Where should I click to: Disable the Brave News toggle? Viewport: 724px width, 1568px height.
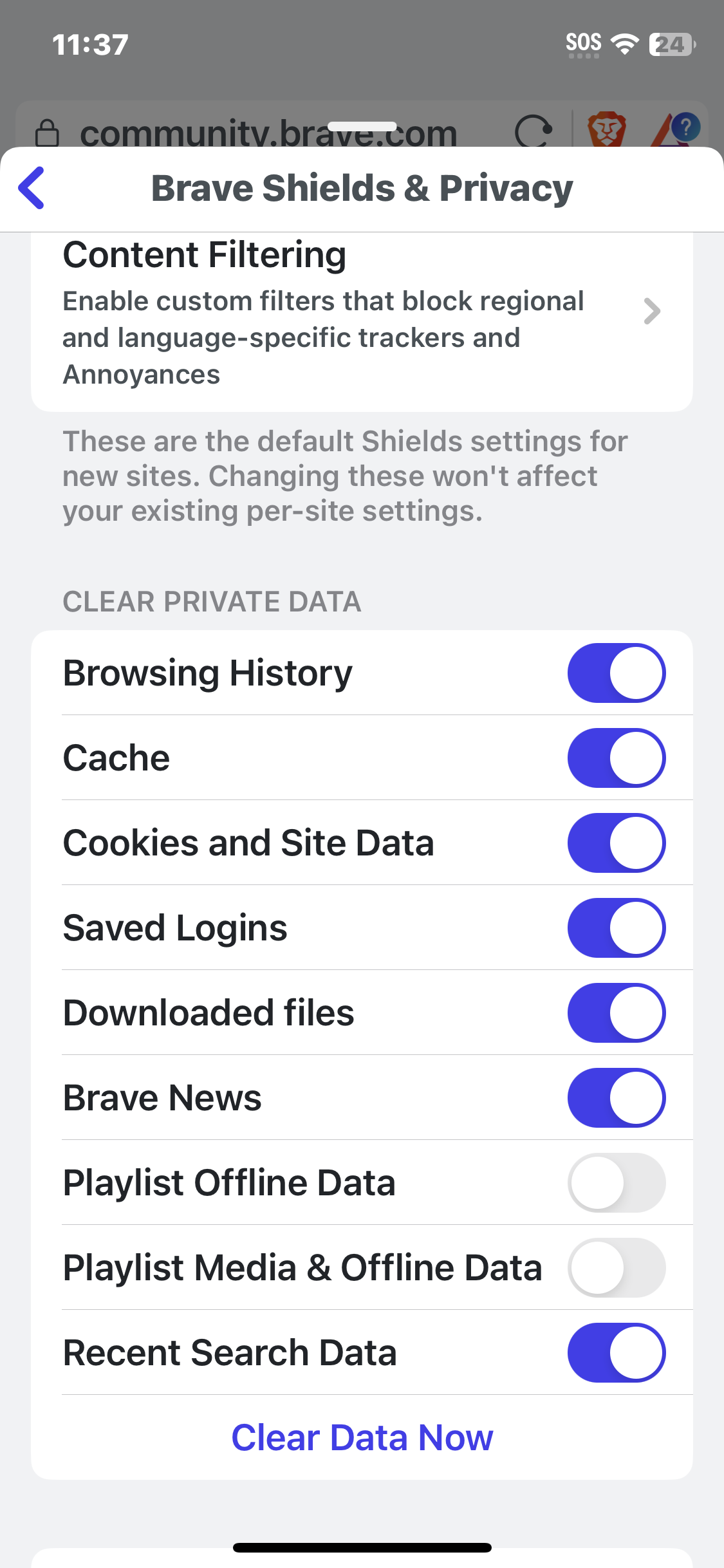tap(616, 1097)
